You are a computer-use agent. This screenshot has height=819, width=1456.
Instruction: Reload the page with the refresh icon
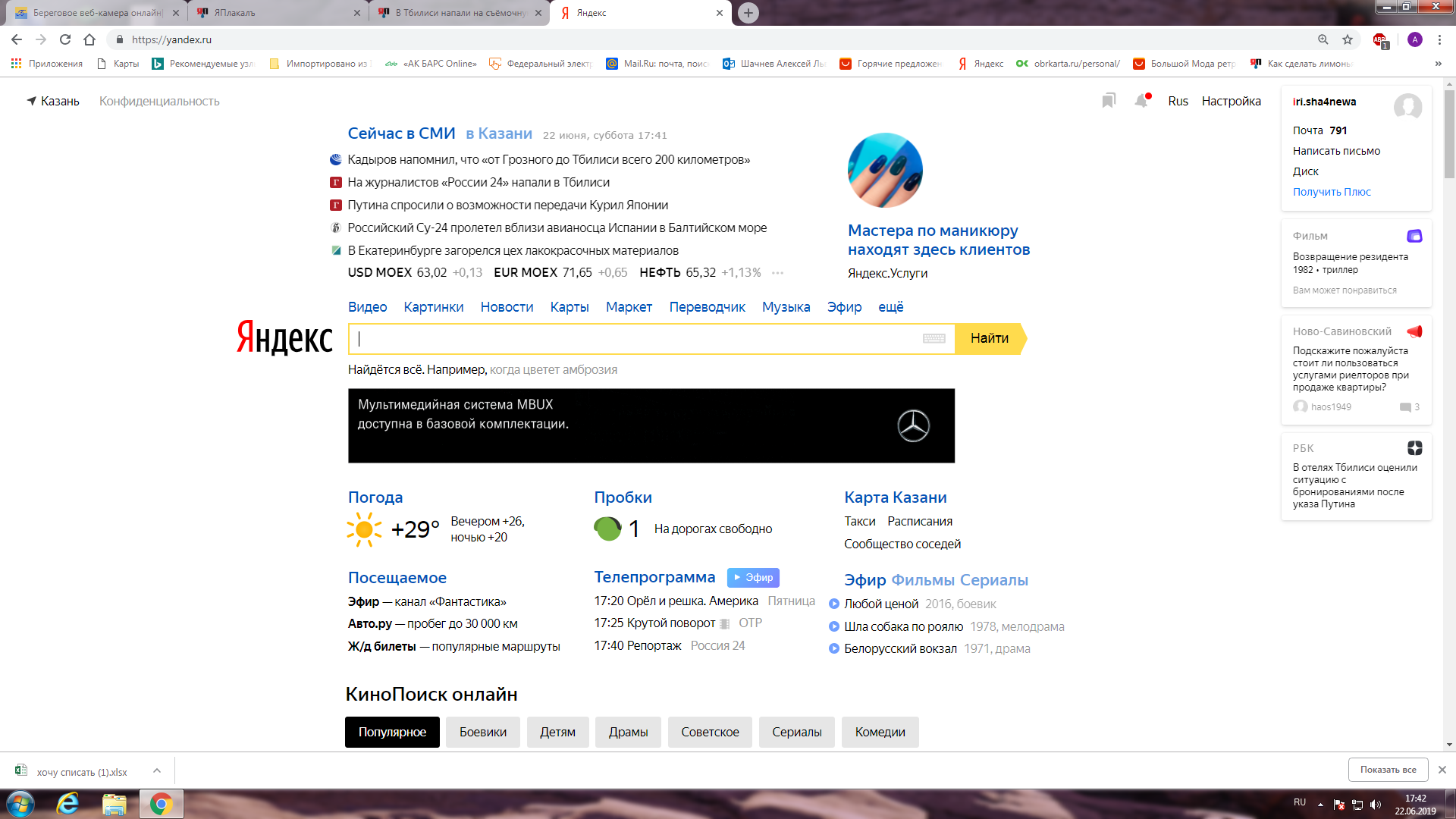pos(65,39)
